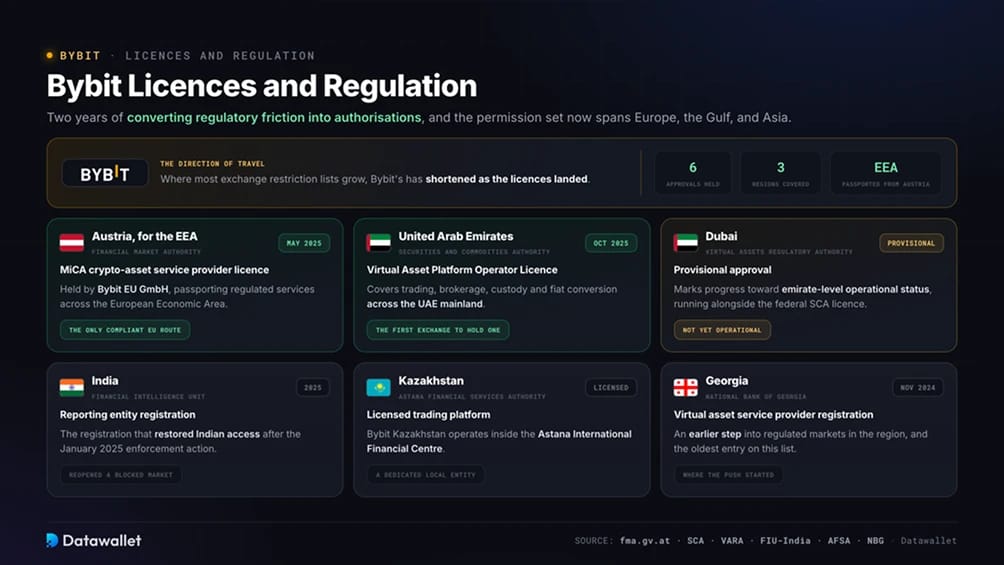Click the 'Not yet operational' tag
The image size is (1004, 565).
(x=722, y=330)
